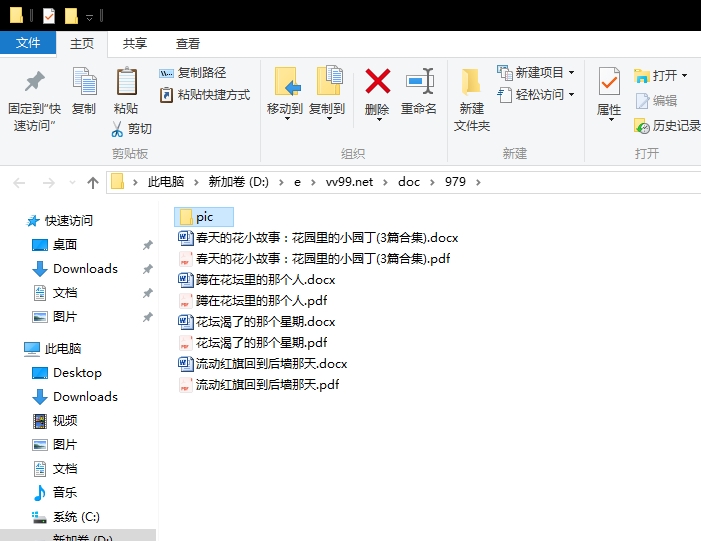This screenshot has height=541, width=701.
Task: Select the pic folder
Action: [x=204, y=217]
